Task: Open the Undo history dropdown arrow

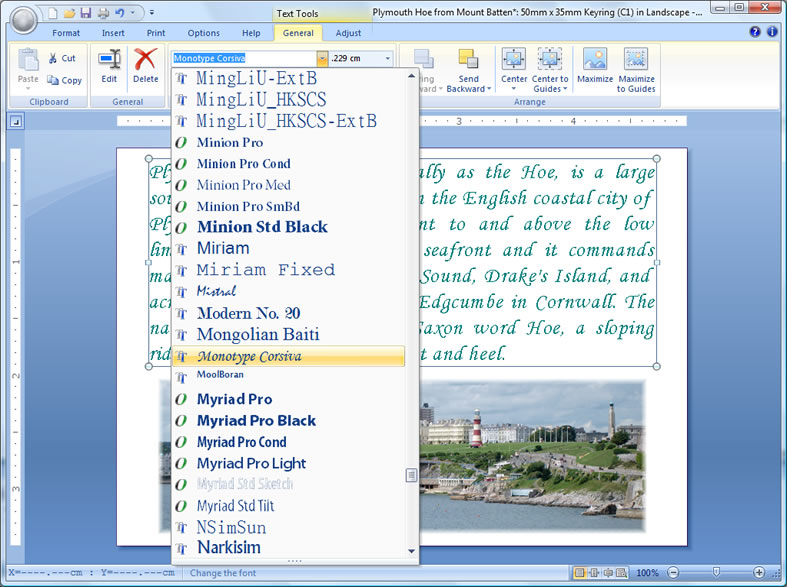Action: [133, 13]
